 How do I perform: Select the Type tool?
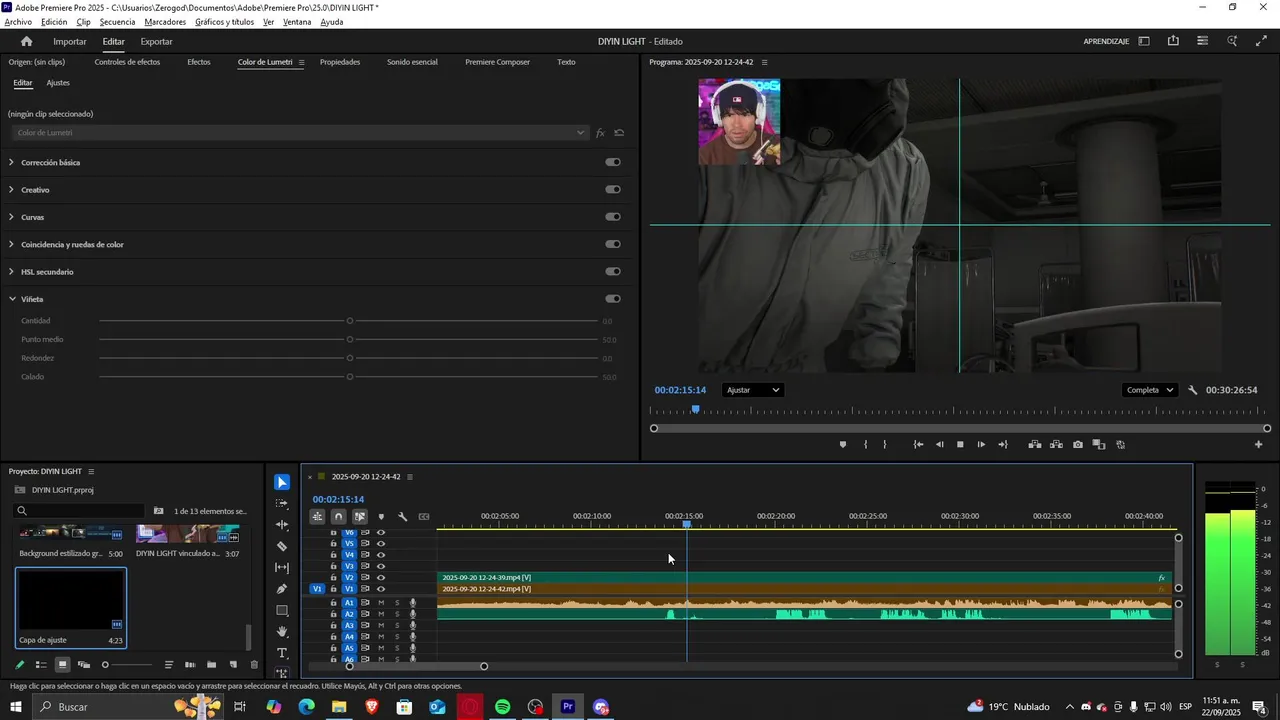282,653
